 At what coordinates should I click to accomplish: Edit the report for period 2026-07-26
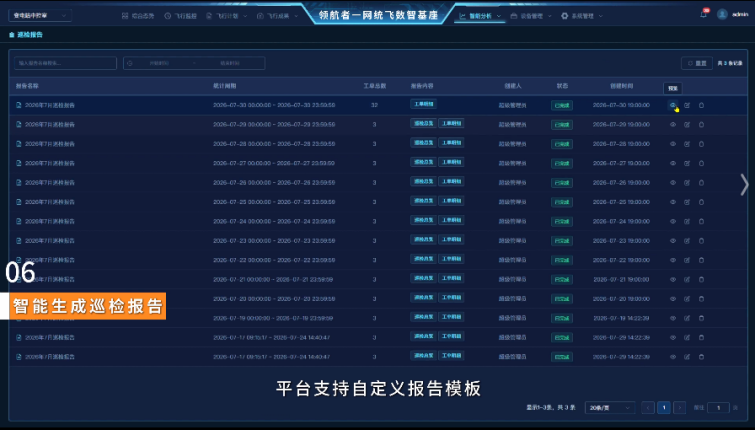[x=687, y=183]
